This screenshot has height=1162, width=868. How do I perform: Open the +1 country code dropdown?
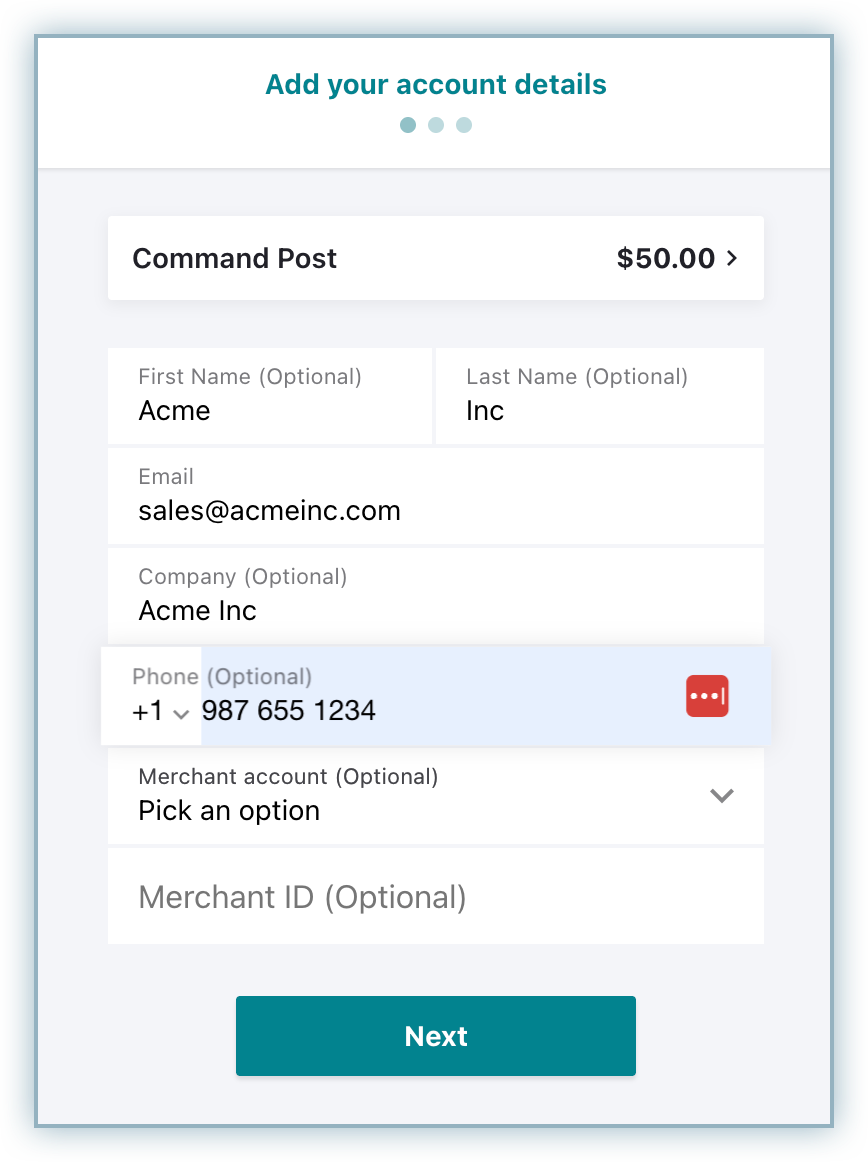pos(160,712)
